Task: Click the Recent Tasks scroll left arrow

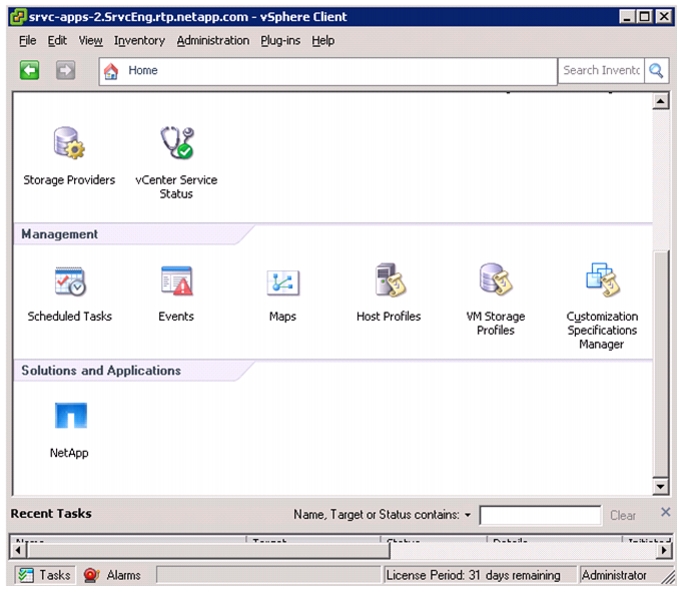Action: [x=18, y=551]
